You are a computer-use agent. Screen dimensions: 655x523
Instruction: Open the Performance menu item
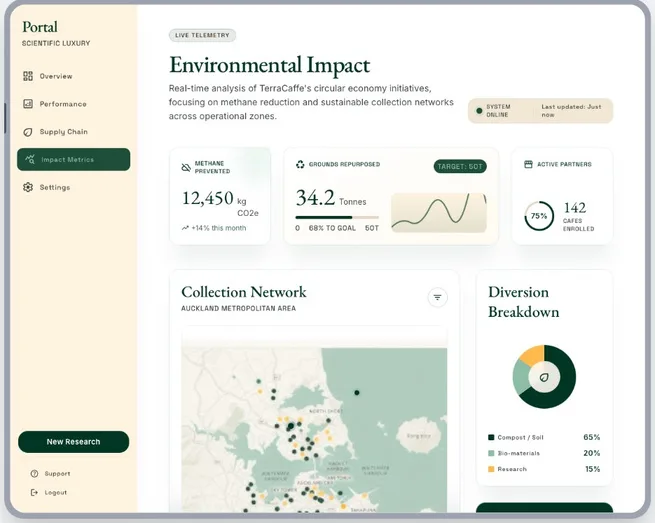coord(74,104)
